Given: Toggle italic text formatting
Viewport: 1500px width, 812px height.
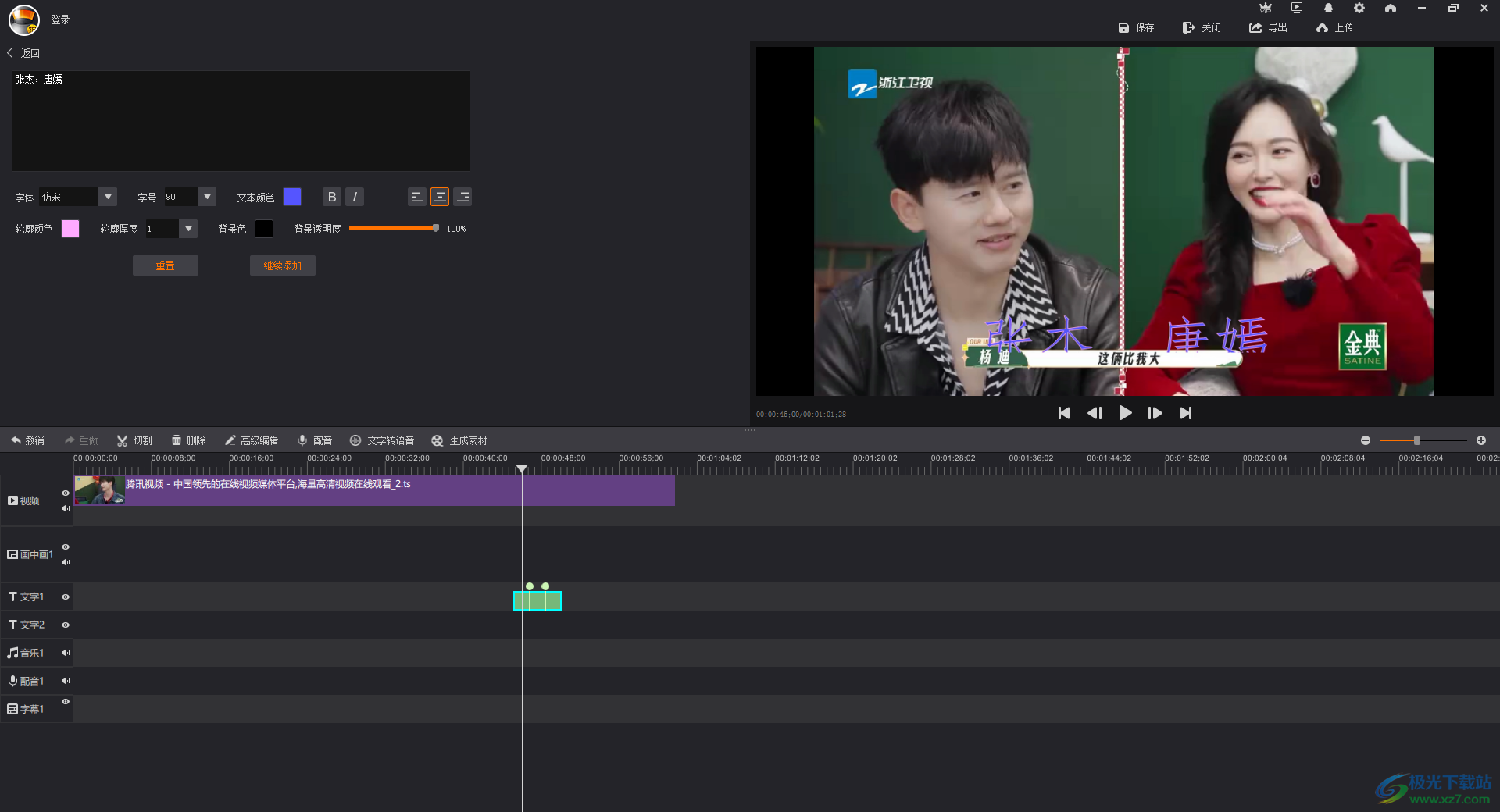Looking at the screenshot, I should (355, 197).
